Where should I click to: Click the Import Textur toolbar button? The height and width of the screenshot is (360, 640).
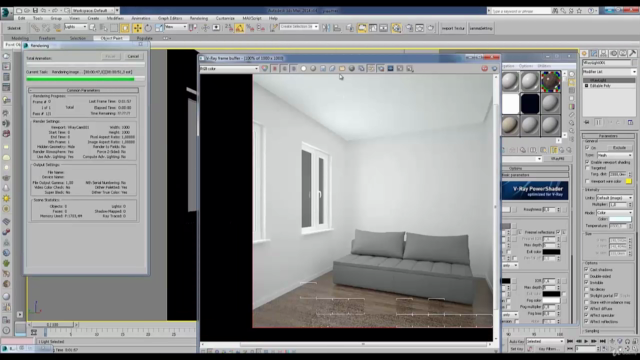(453, 28)
